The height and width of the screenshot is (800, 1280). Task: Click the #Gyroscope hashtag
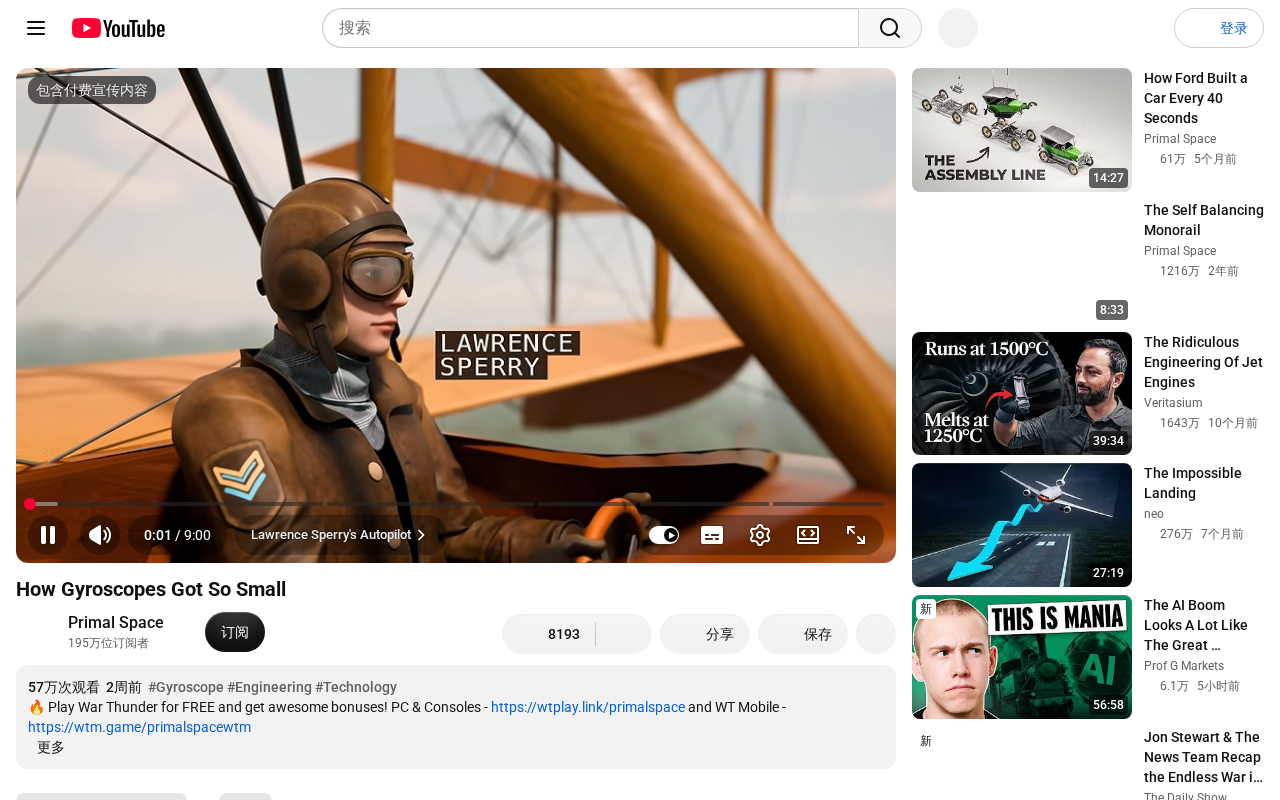(186, 687)
